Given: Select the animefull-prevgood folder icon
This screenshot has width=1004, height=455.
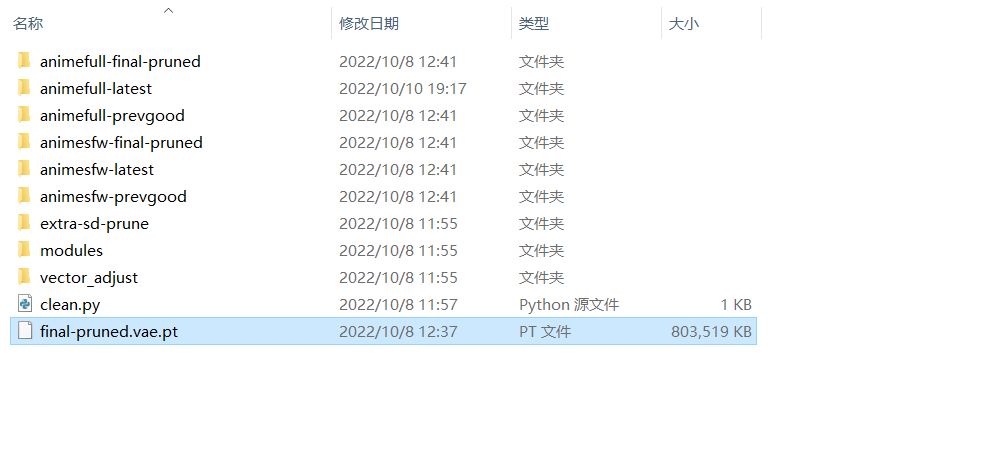Looking at the screenshot, I should (24, 115).
